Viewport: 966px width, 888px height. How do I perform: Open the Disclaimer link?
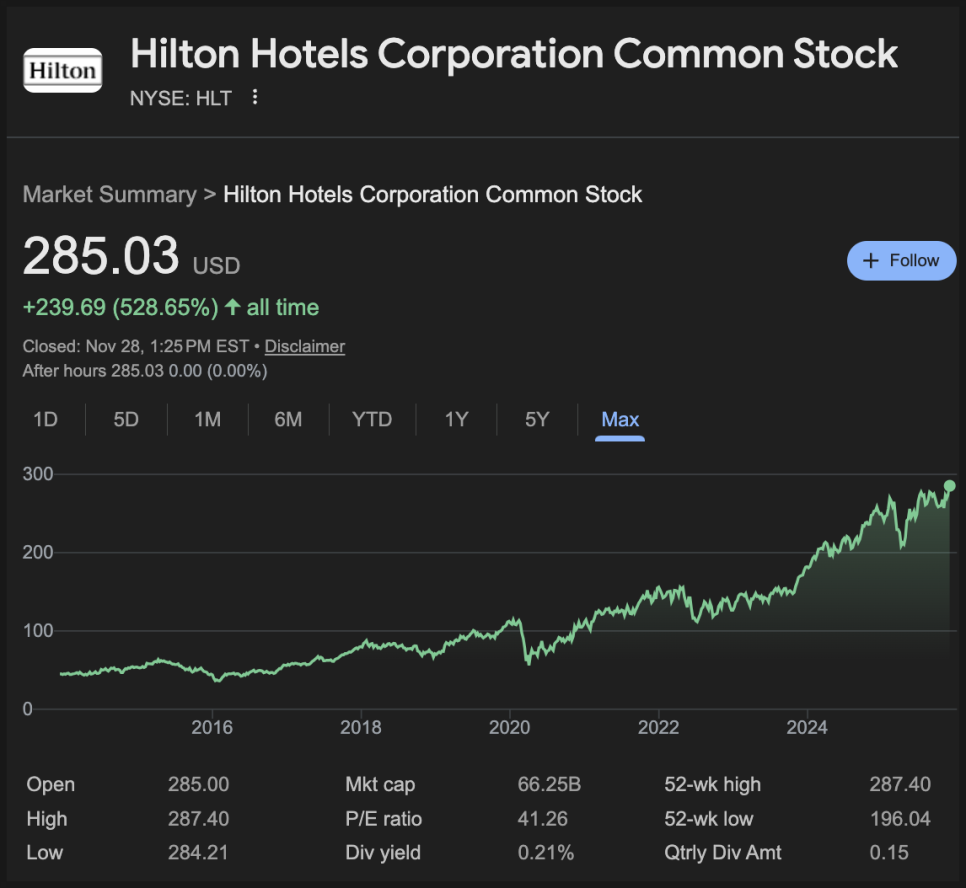[x=304, y=347]
